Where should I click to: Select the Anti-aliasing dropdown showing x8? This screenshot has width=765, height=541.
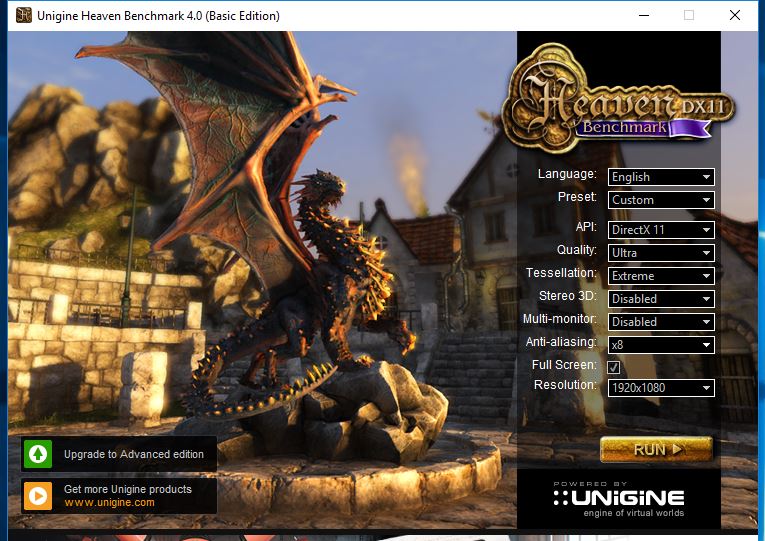pos(661,345)
